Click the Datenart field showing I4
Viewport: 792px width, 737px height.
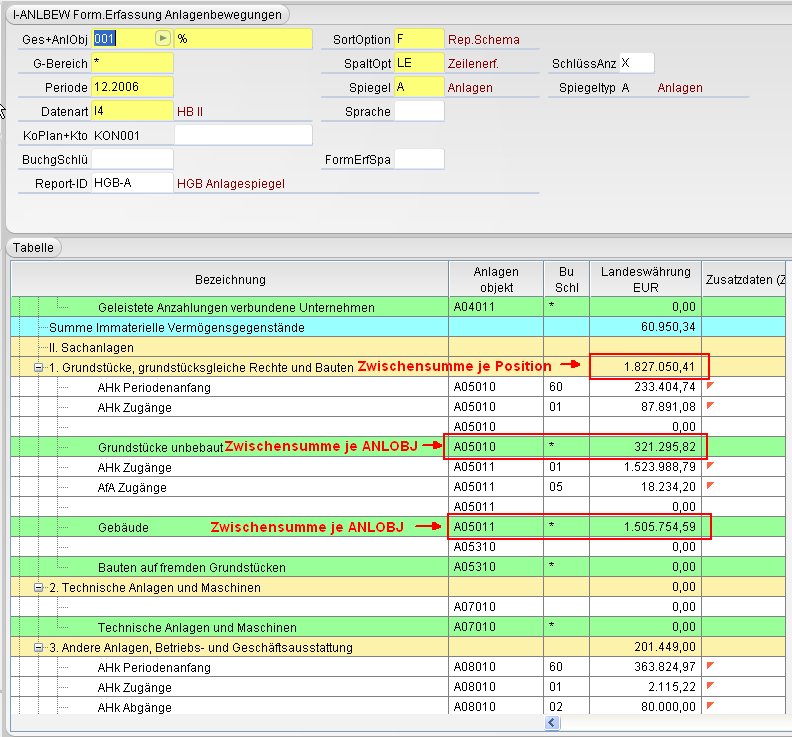(x=132, y=111)
